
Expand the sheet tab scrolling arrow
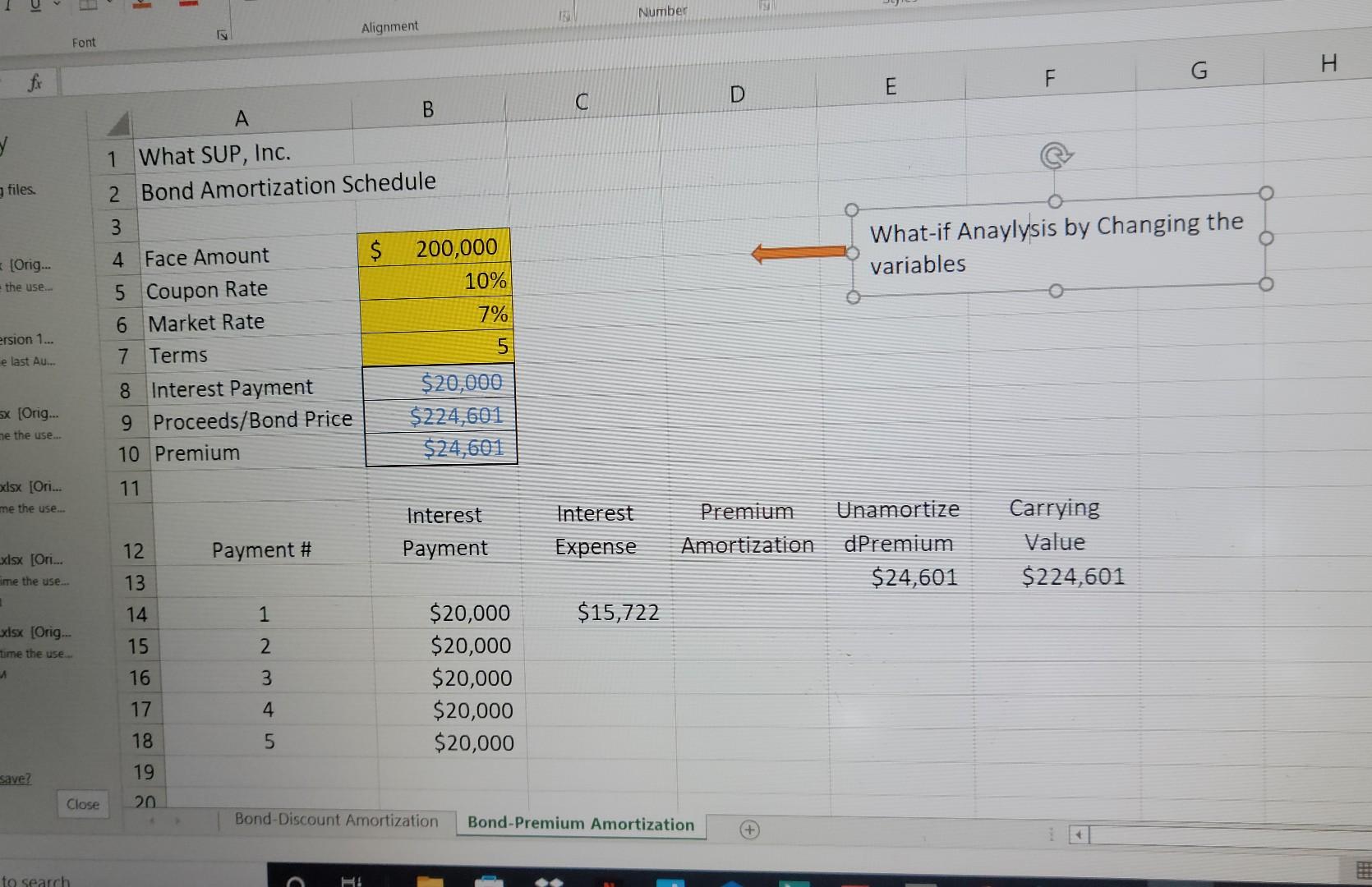tap(176, 820)
